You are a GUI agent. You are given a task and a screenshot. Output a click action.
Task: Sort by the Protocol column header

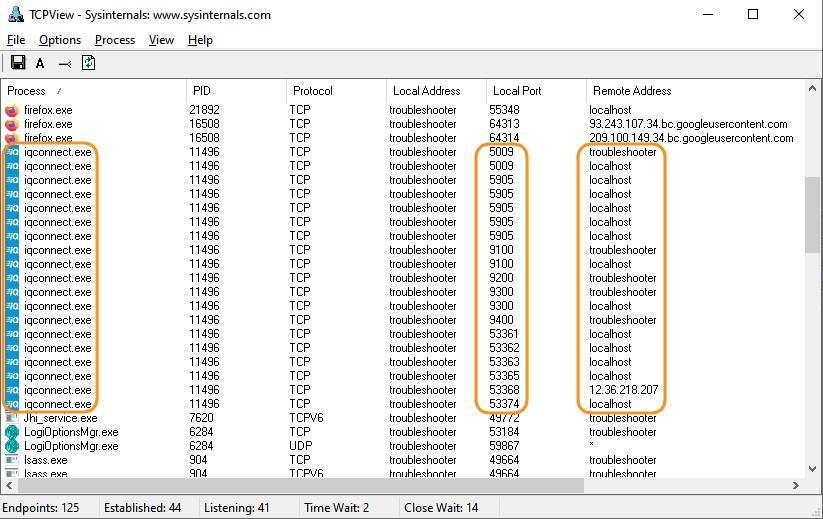pyautogui.click(x=336, y=91)
